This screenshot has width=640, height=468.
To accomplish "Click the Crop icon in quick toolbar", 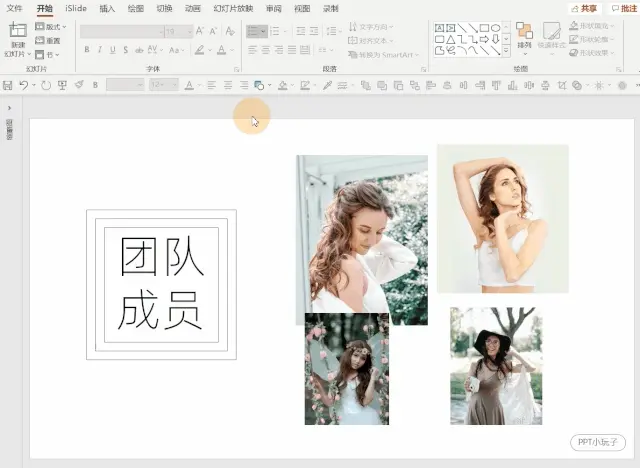I will (x=562, y=85).
